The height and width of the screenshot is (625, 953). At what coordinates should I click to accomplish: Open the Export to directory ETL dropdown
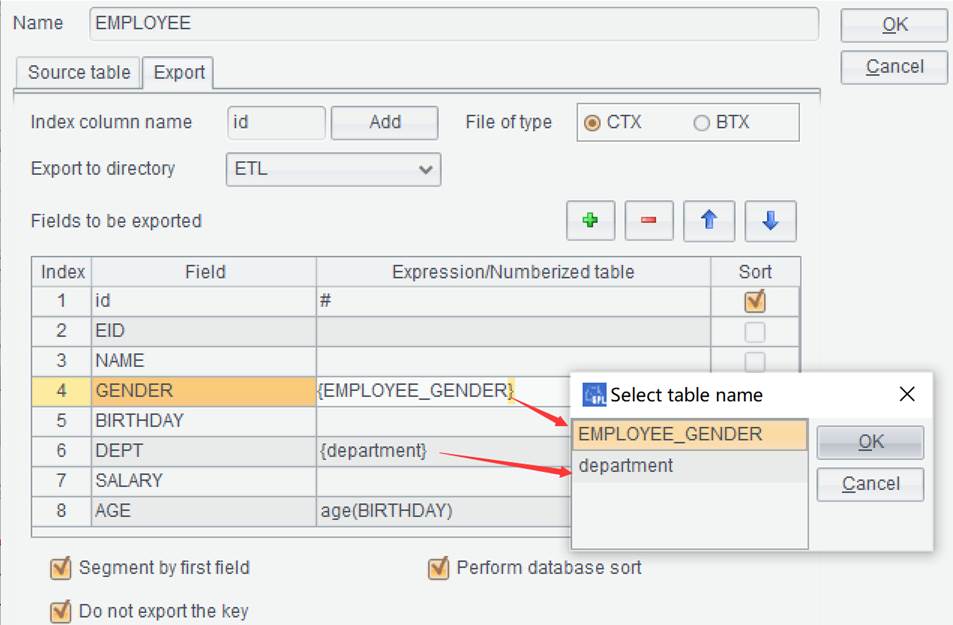(333, 169)
